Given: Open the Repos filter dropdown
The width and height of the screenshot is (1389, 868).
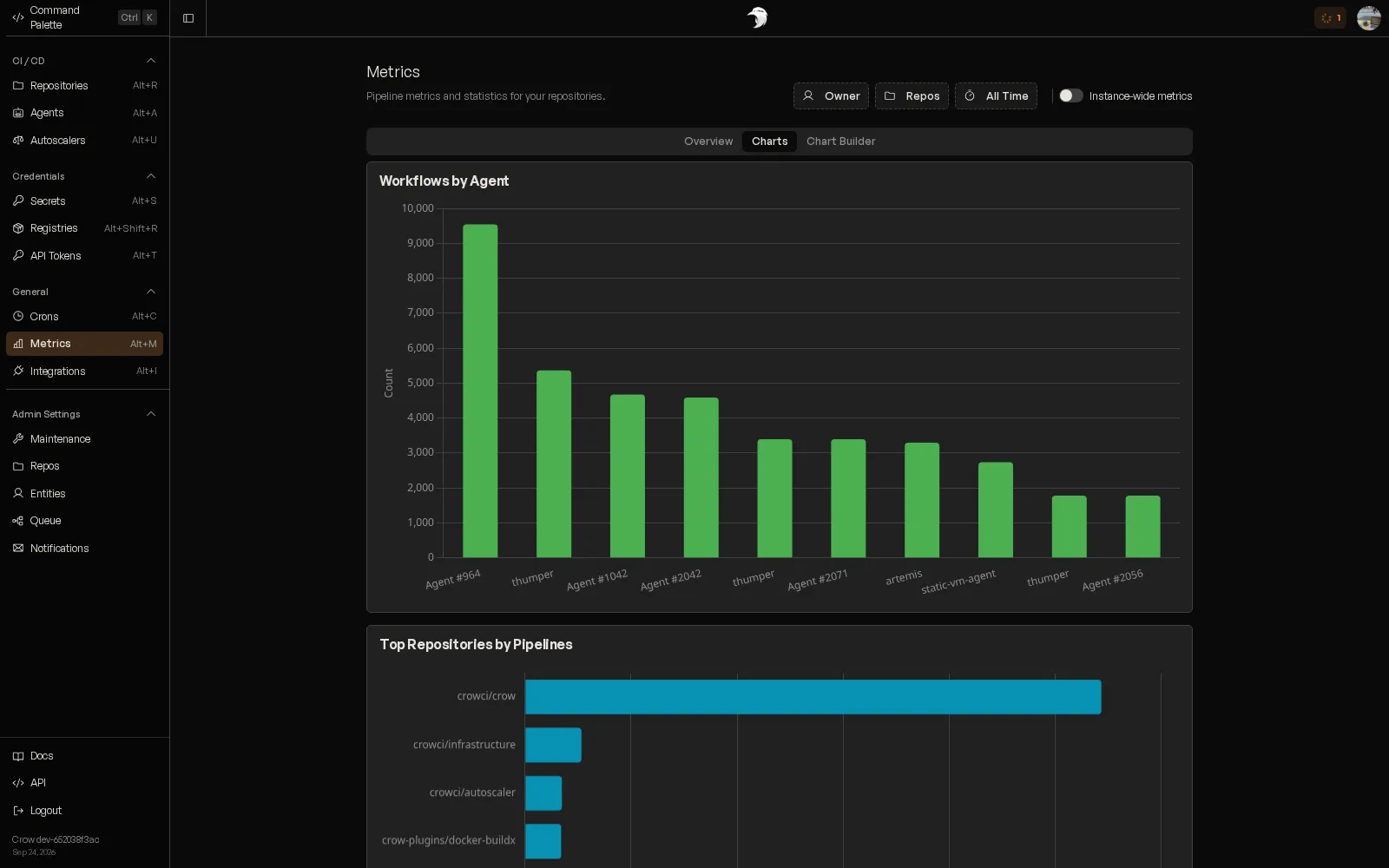Looking at the screenshot, I should click(912, 96).
